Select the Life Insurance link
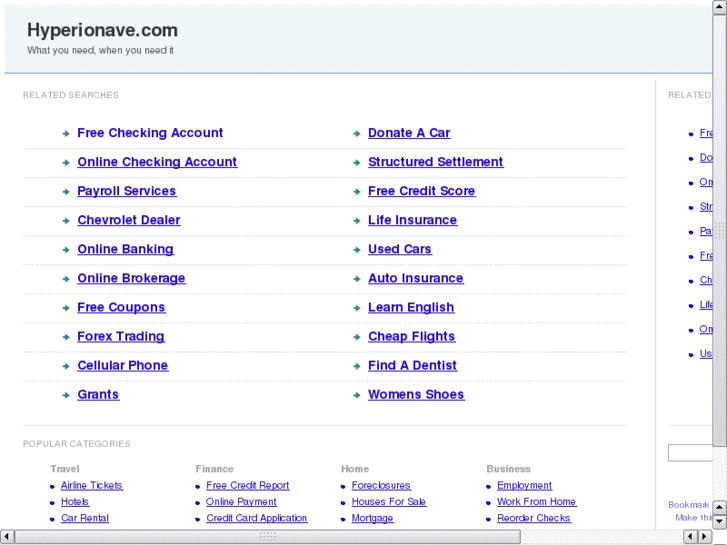This screenshot has height=545, width=727. point(413,220)
